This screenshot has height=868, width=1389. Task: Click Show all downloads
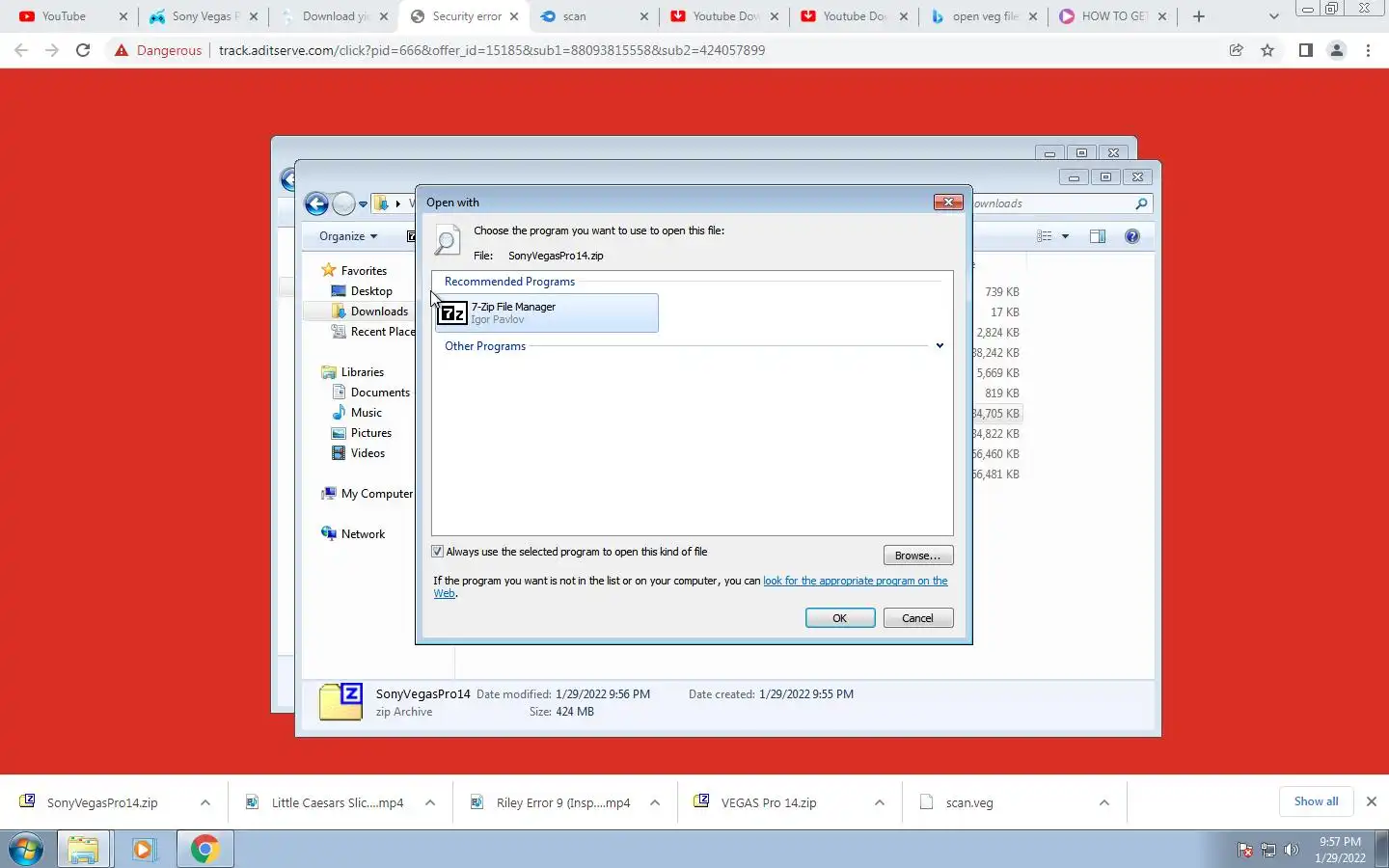pos(1316,801)
